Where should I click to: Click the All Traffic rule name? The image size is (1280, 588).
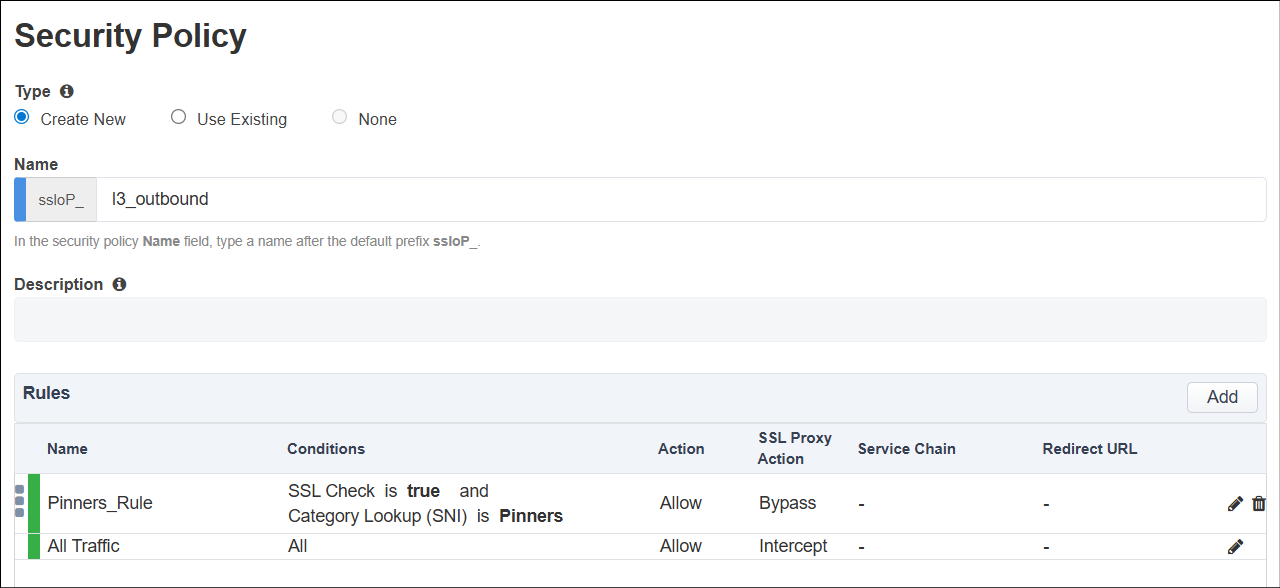coord(83,546)
